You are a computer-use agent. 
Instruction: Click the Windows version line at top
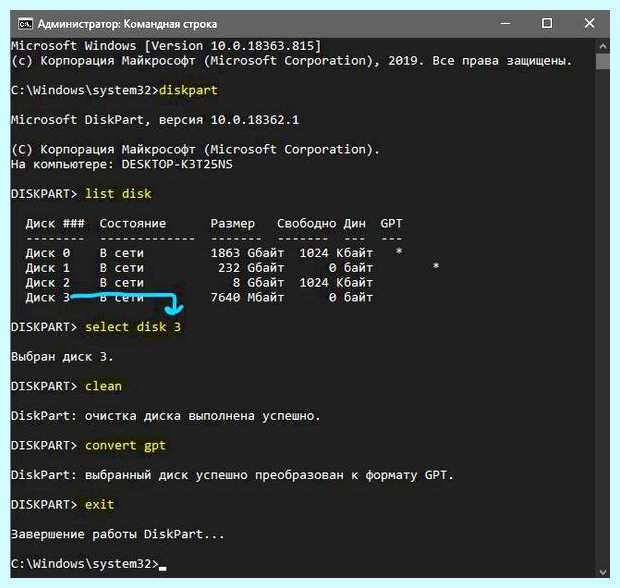(166, 46)
